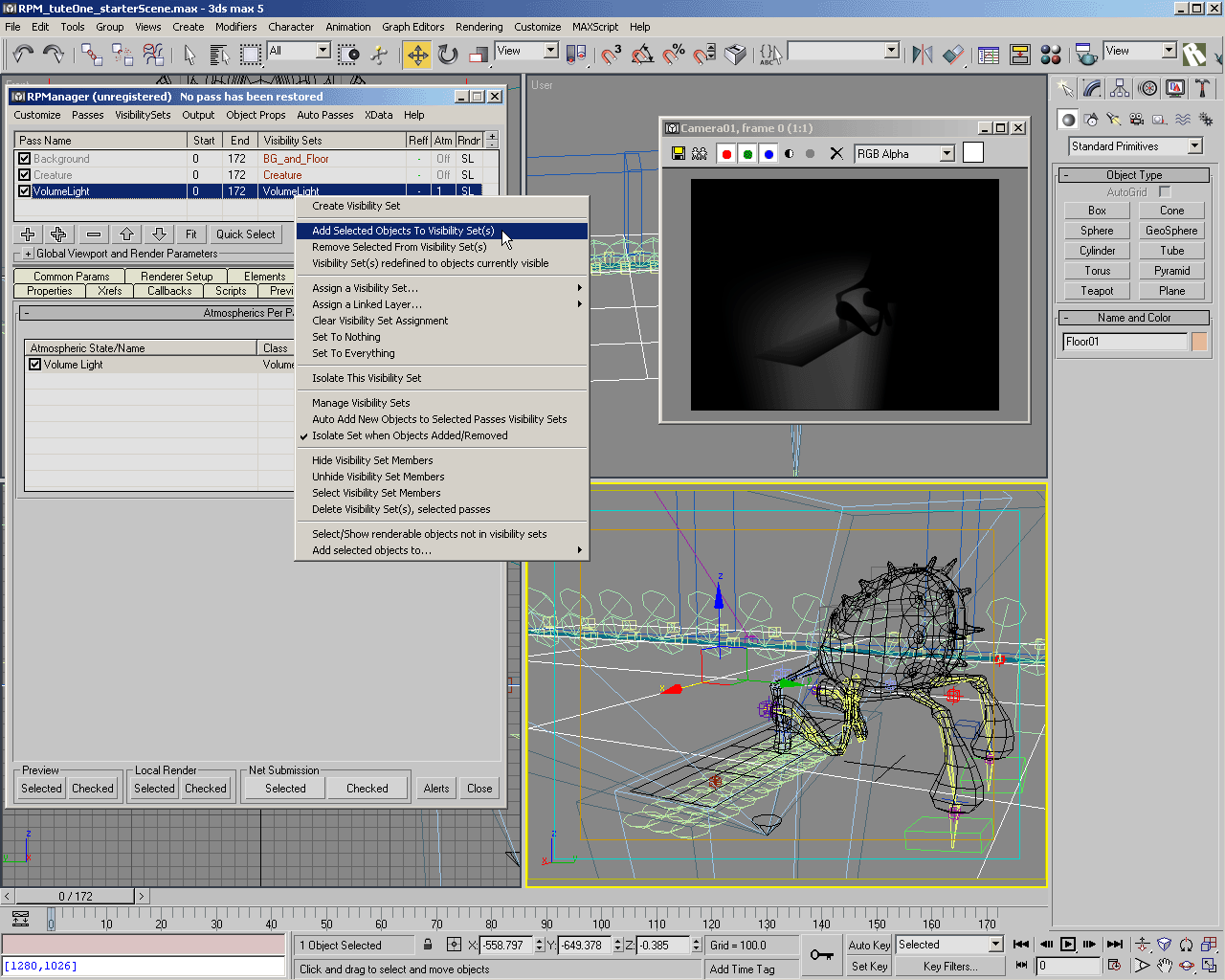Screen dimensions: 1225x980
Task: Enable the AutoGrid checkbox
Action: (1165, 191)
